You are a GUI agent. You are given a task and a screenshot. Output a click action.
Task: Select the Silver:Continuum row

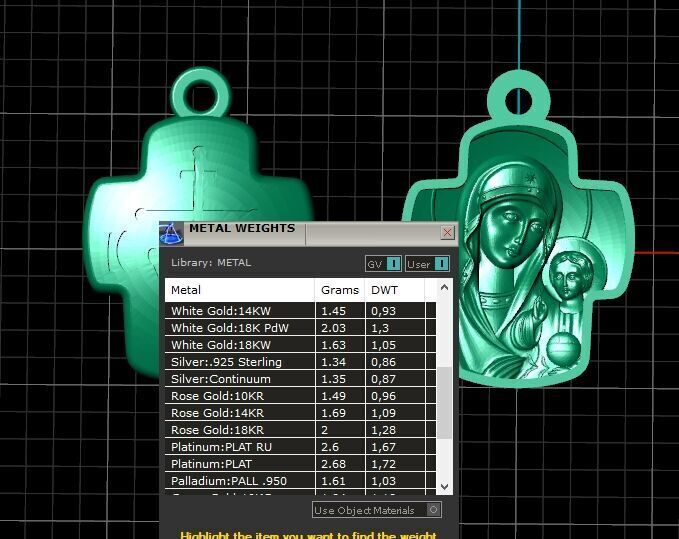(300, 379)
